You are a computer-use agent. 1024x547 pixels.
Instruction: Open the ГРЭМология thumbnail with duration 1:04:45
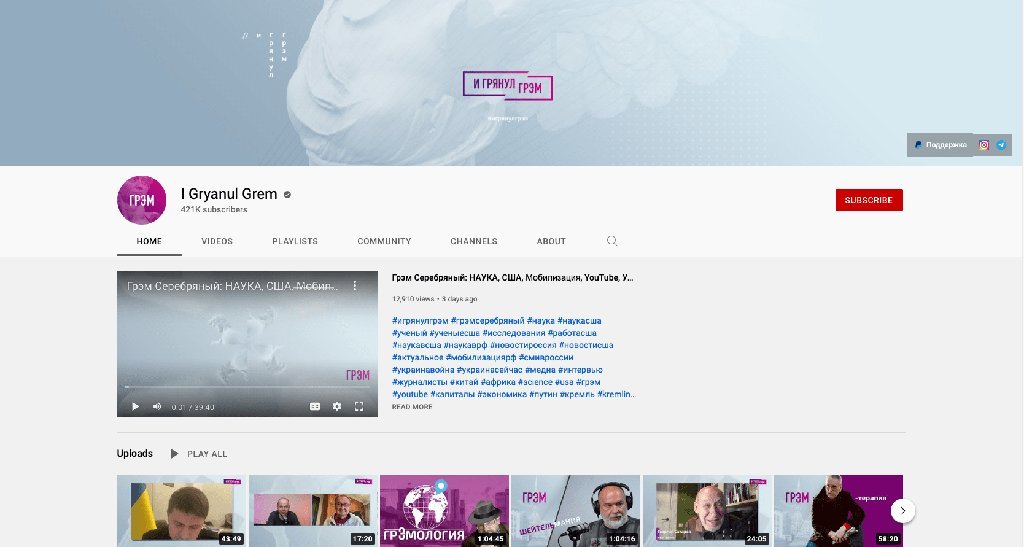(444, 510)
